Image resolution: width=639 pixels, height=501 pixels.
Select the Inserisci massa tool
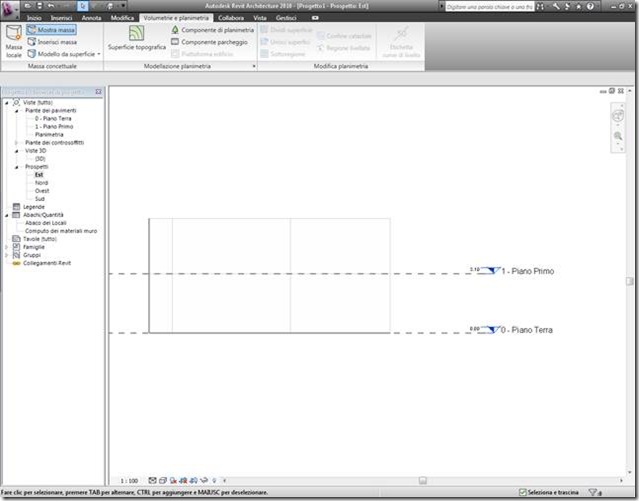point(52,42)
